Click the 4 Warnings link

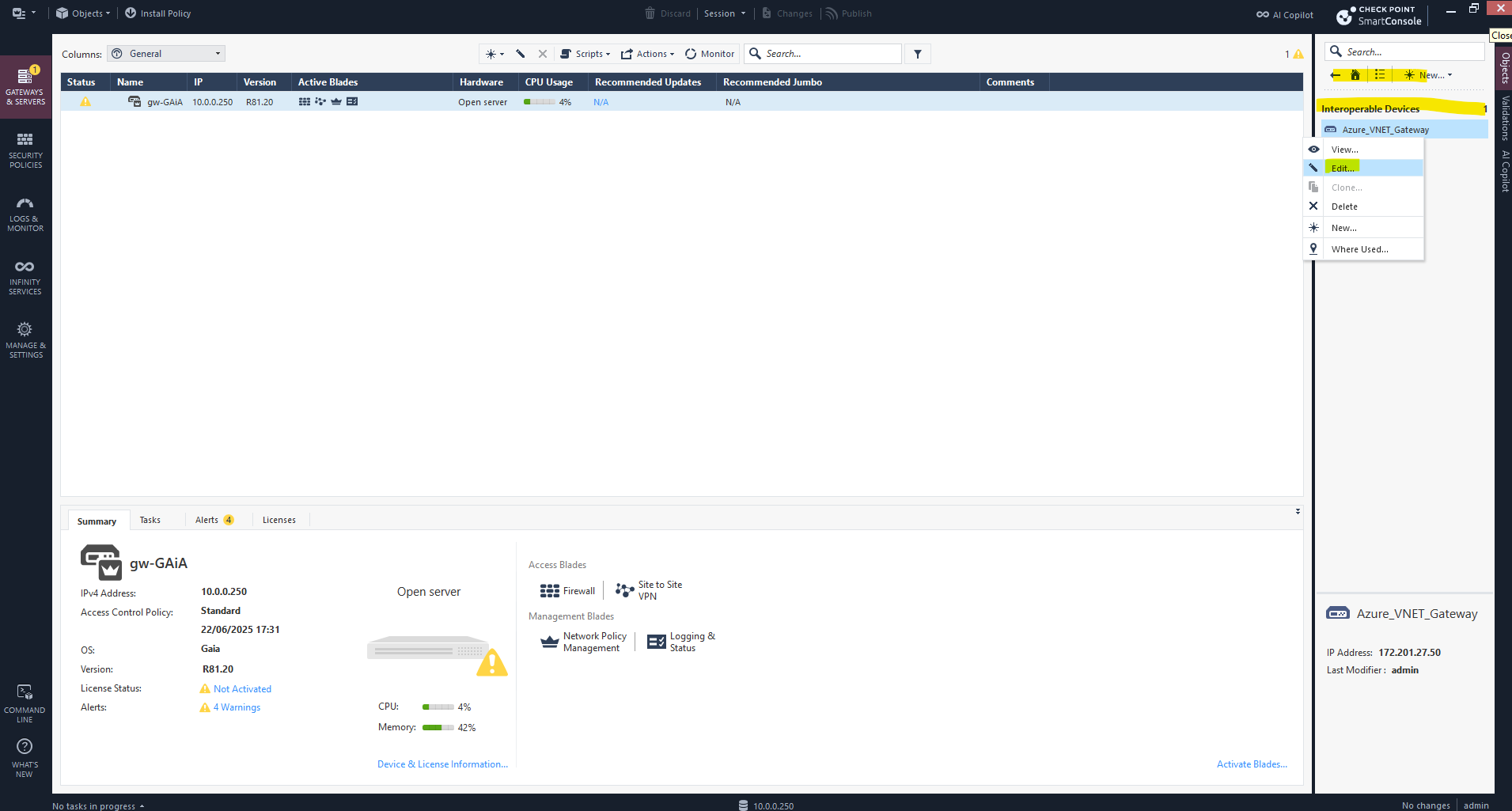point(237,707)
